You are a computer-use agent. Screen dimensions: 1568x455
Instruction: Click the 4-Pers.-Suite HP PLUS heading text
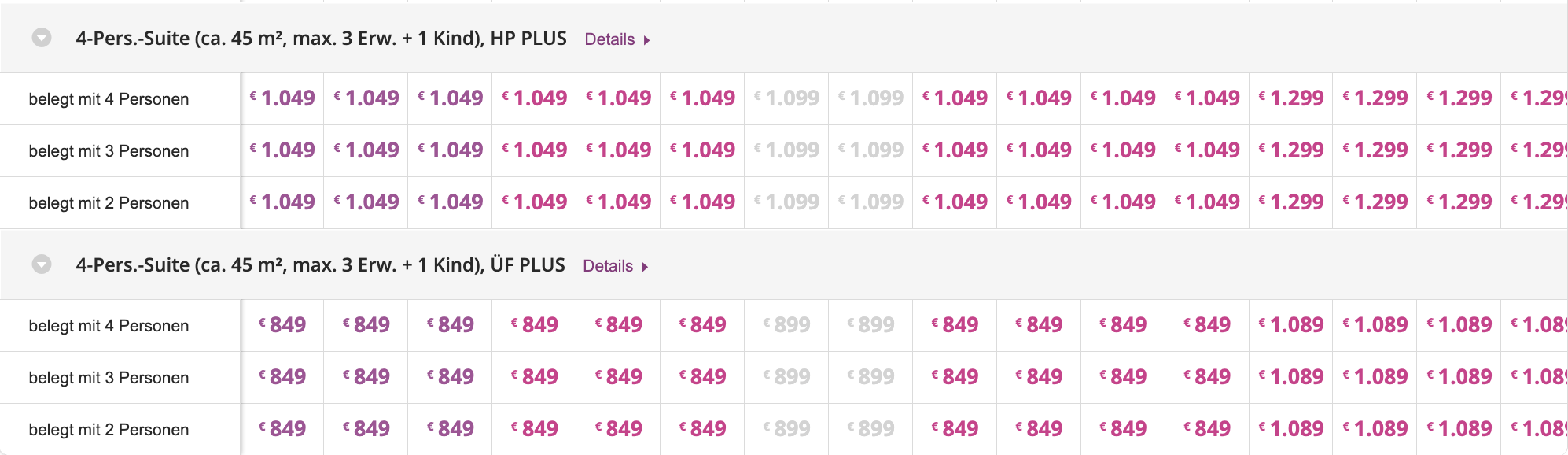[321, 39]
